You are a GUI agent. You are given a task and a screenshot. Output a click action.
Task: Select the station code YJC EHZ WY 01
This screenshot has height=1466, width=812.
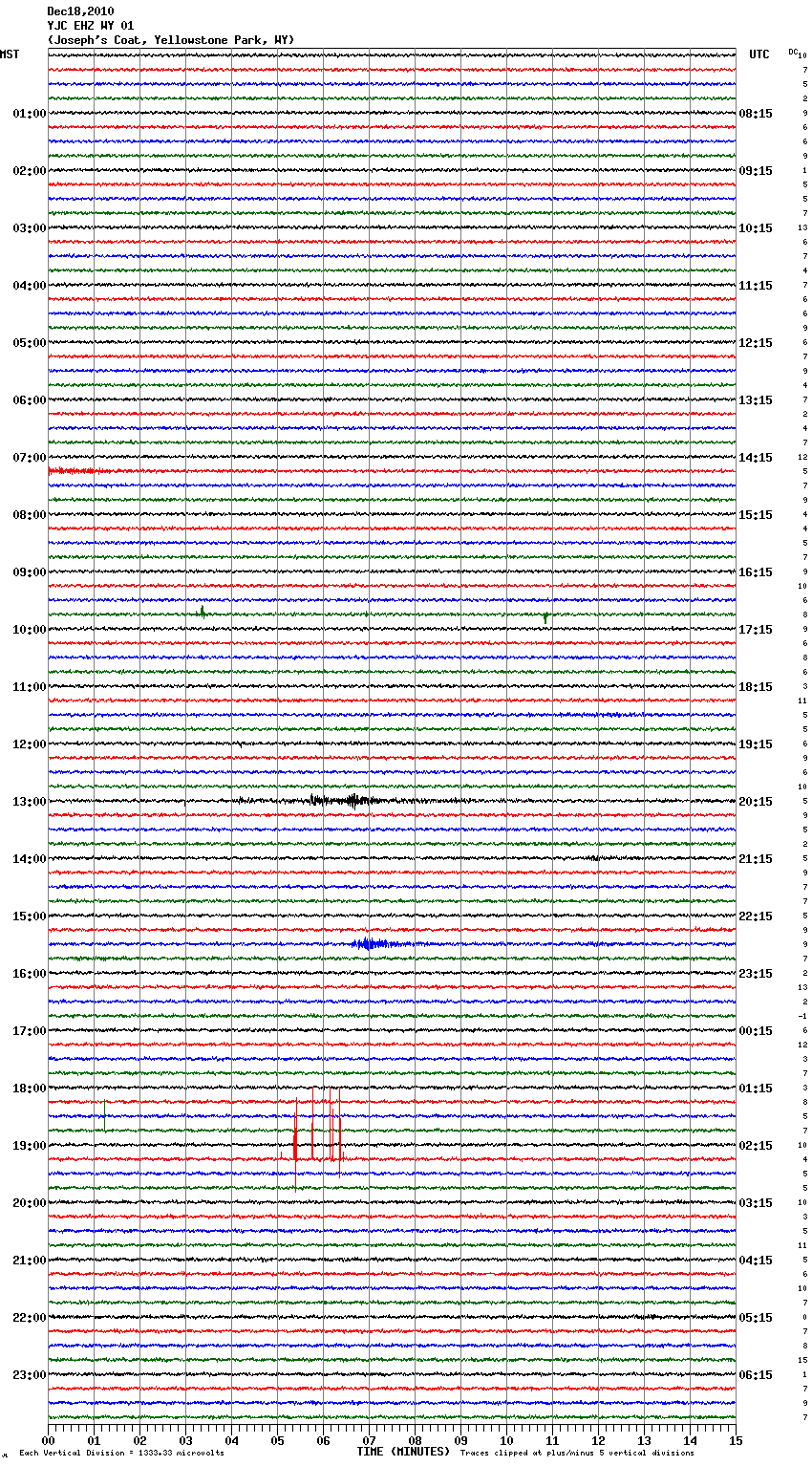pos(91,26)
